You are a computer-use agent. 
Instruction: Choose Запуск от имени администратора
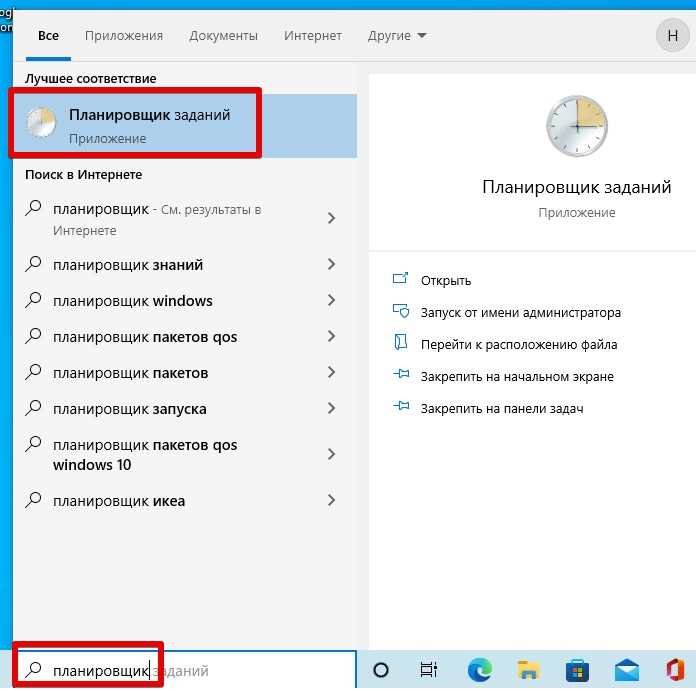pos(521,312)
